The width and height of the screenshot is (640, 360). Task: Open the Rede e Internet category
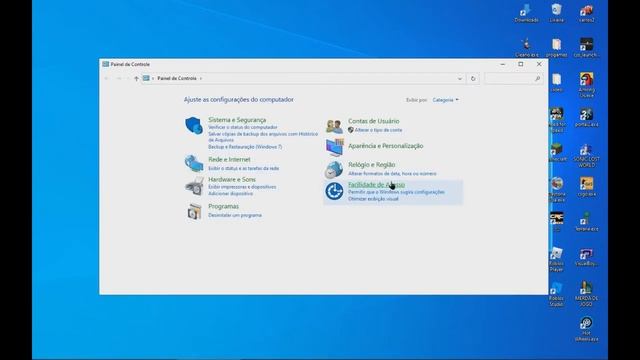click(229, 160)
